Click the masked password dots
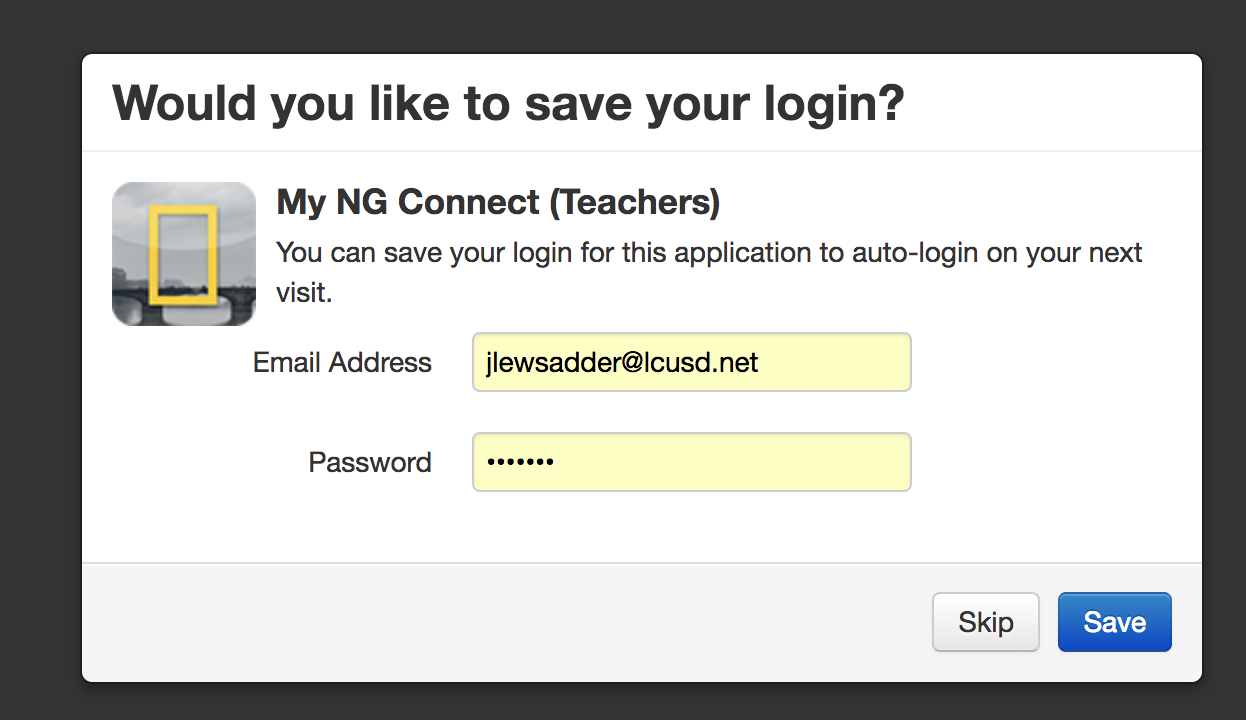The image size is (1246, 720). [520, 462]
